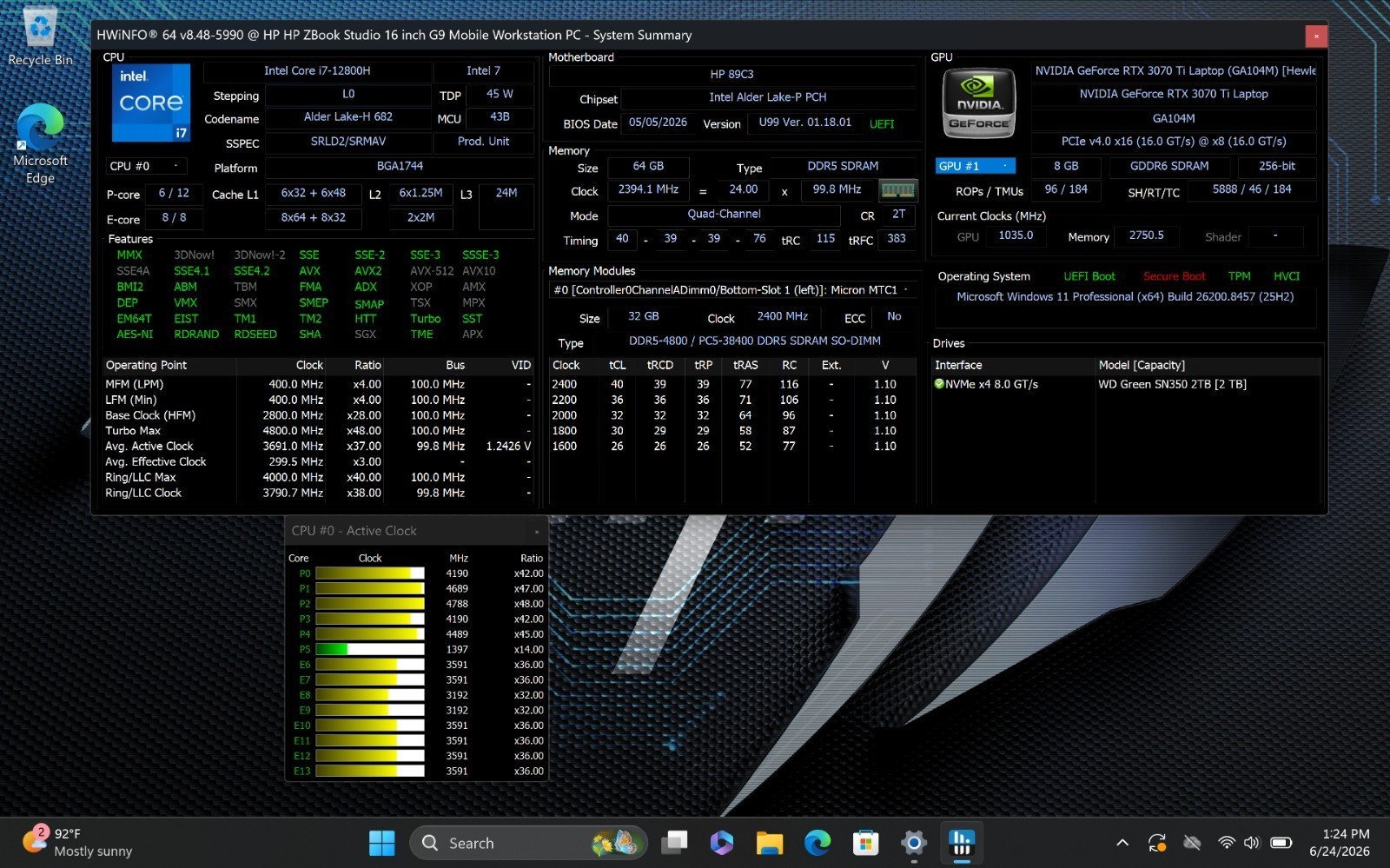Open the memory module slot dropdown
This screenshot has width=1390, height=868.
coord(733,290)
